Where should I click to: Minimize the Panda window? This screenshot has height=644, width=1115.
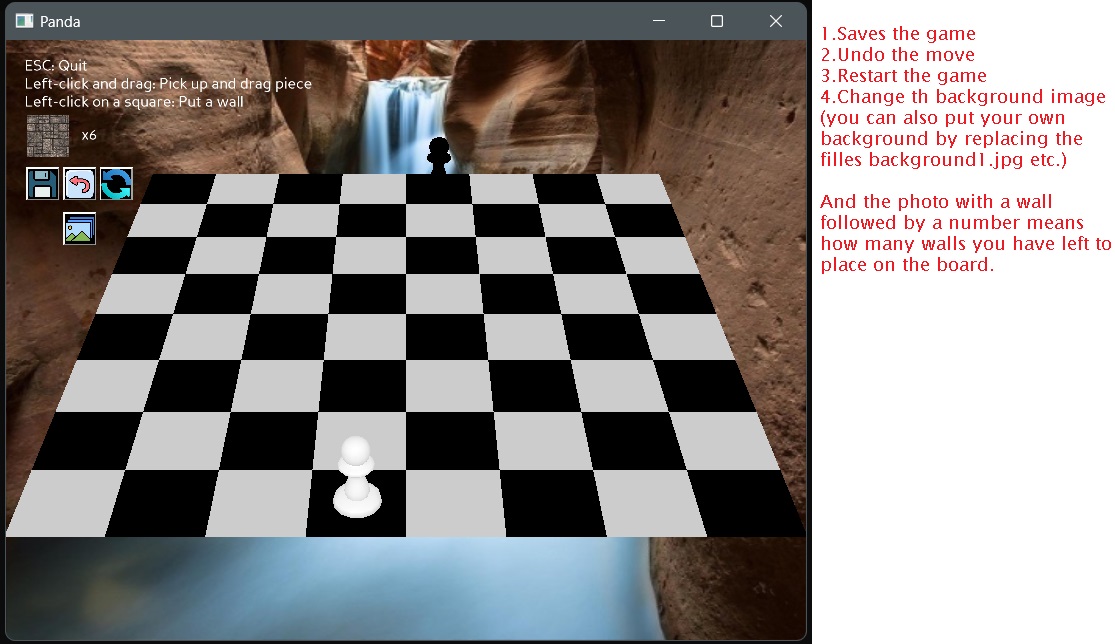[658, 20]
